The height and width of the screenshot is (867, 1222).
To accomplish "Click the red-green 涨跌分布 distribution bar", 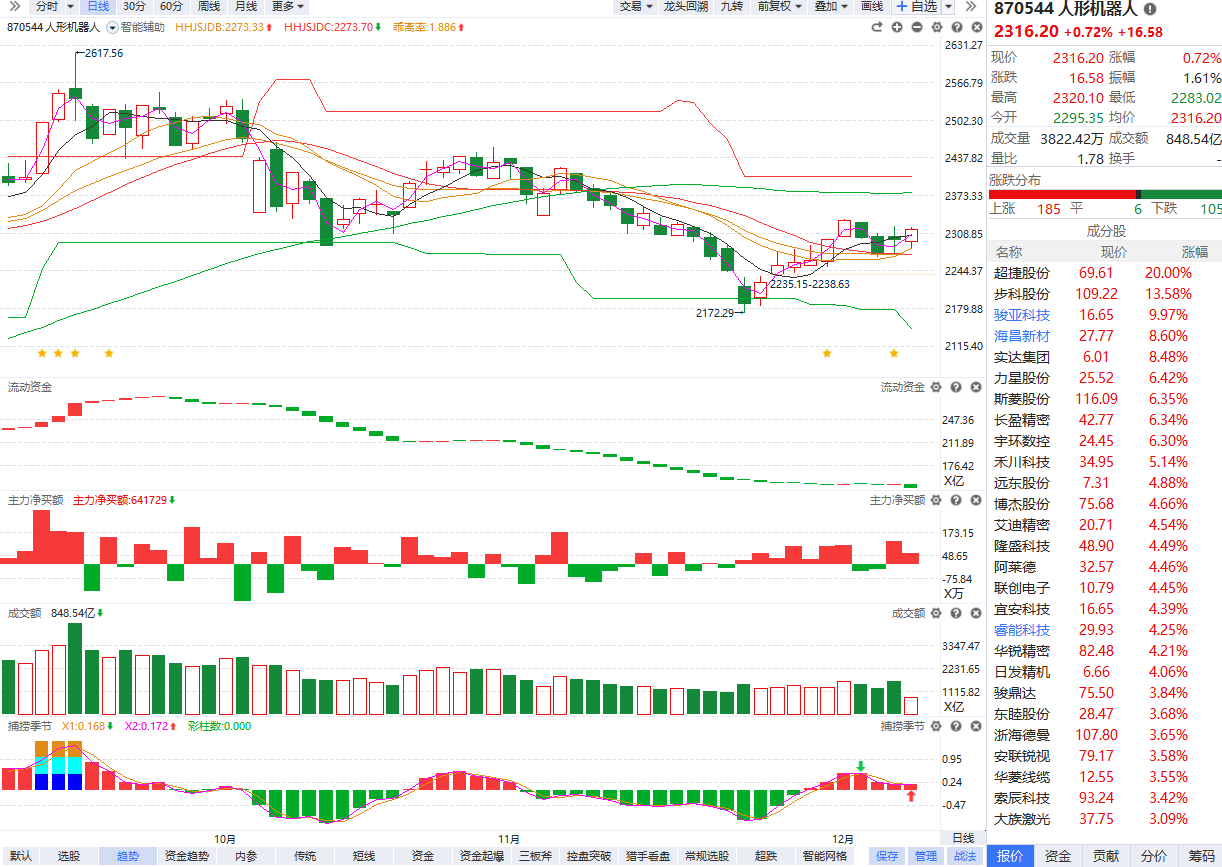I will click(x=1105, y=194).
